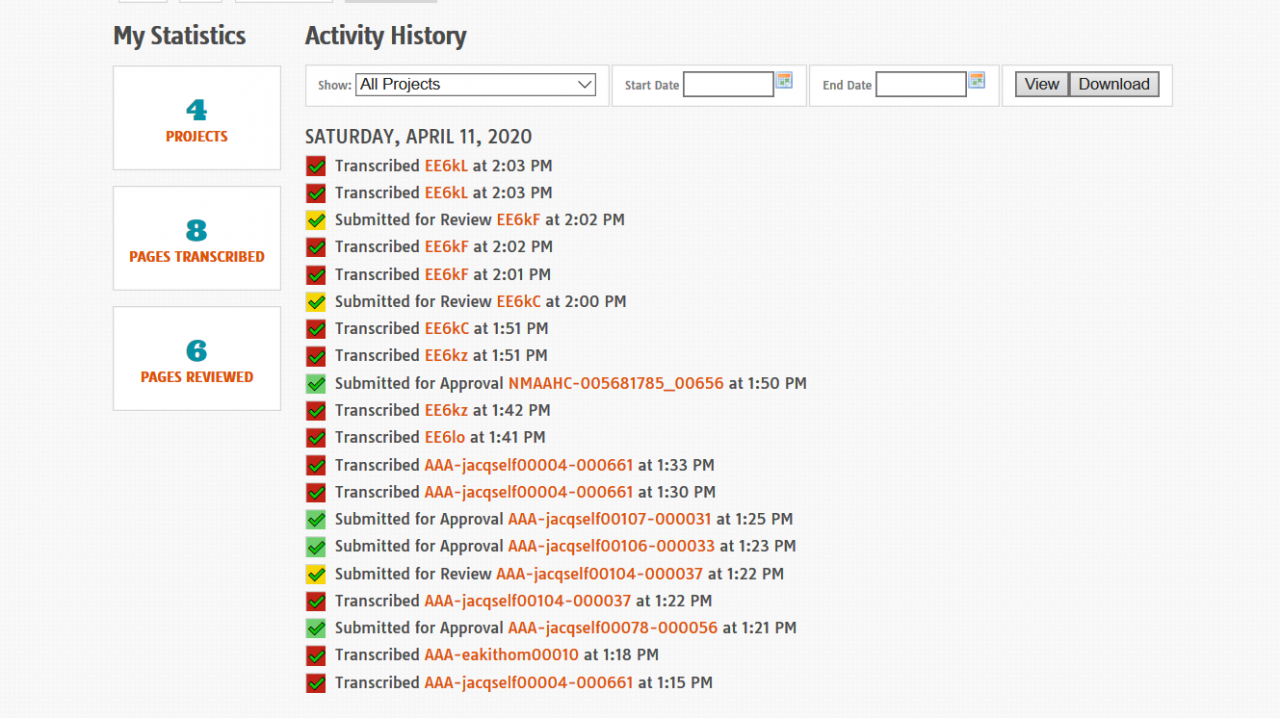
Task: Click green check icon beside AAA-jacqself00078-000056 entry
Action: (x=316, y=628)
